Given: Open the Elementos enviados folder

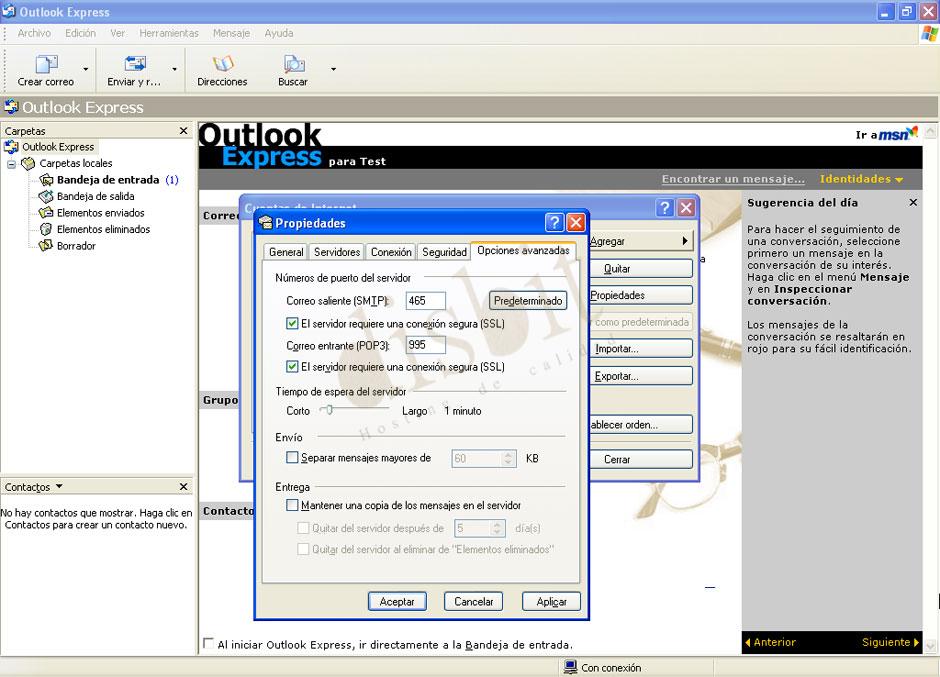Looking at the screenshot, I should pyautogui.click(x=101, y=213).
